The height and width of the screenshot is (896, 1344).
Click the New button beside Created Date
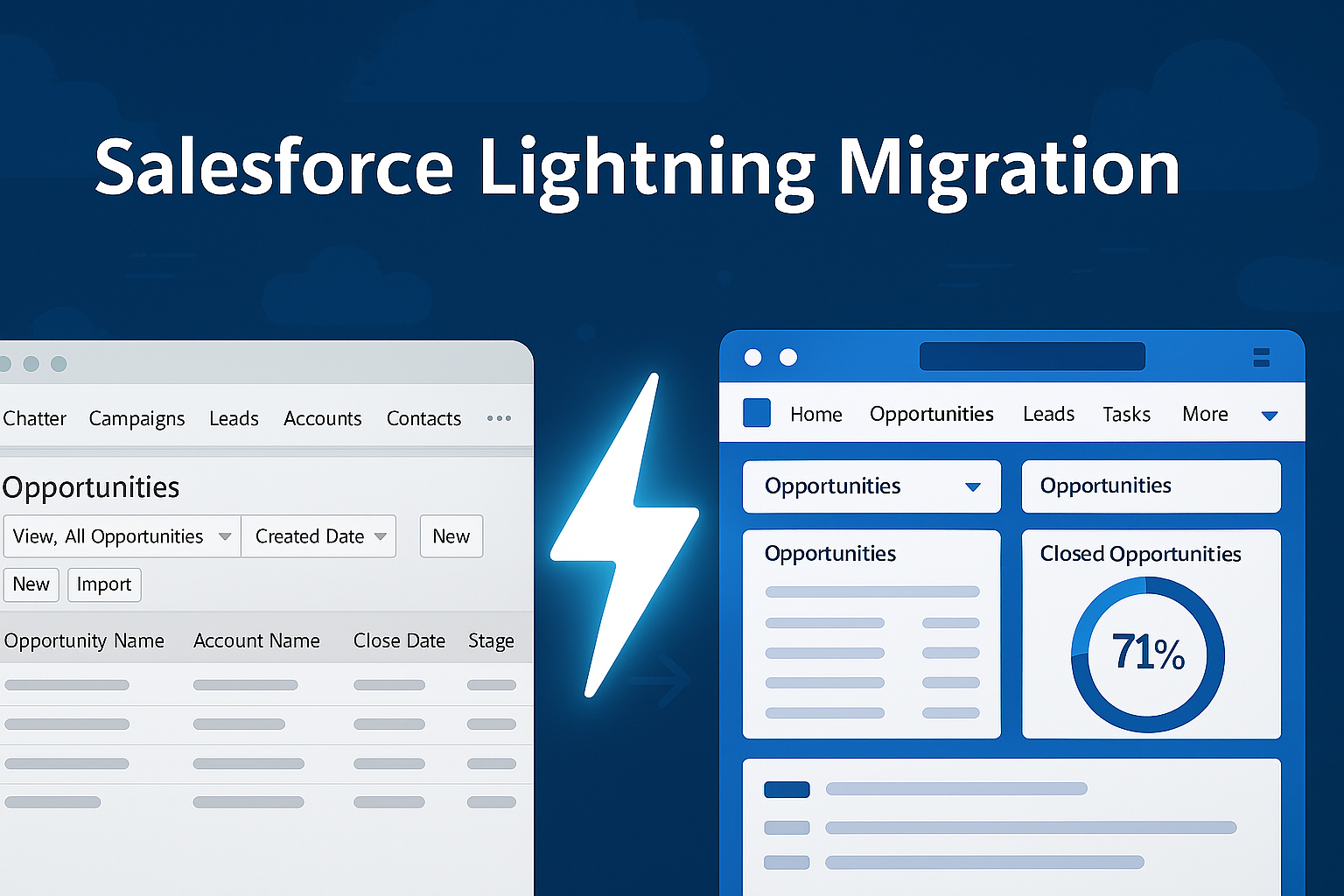pyautogui.click(x=451, y=536)
